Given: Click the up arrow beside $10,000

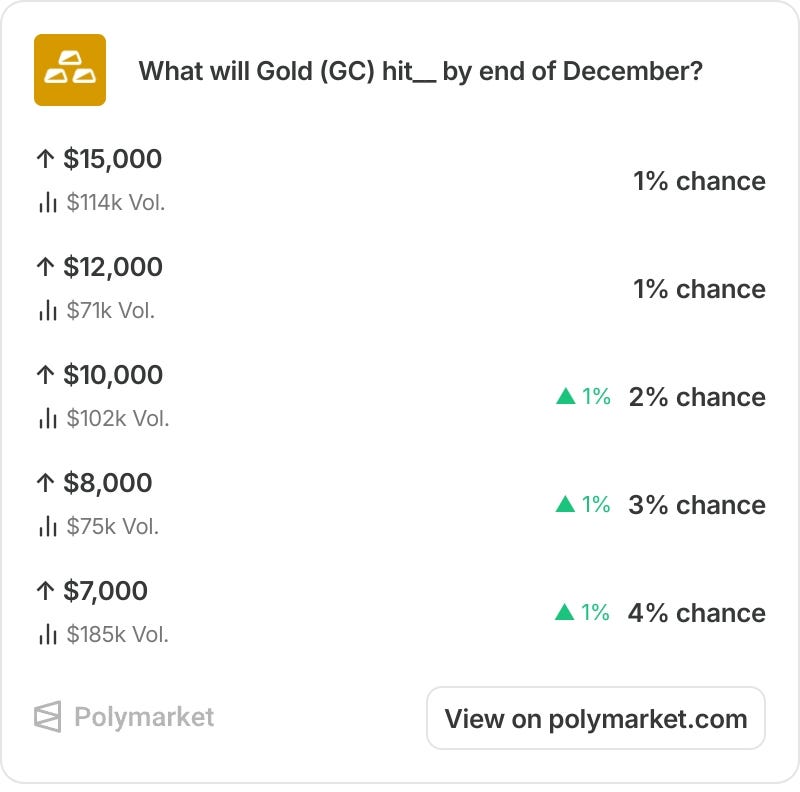Looking at the screenshot, I should [45, 375].
